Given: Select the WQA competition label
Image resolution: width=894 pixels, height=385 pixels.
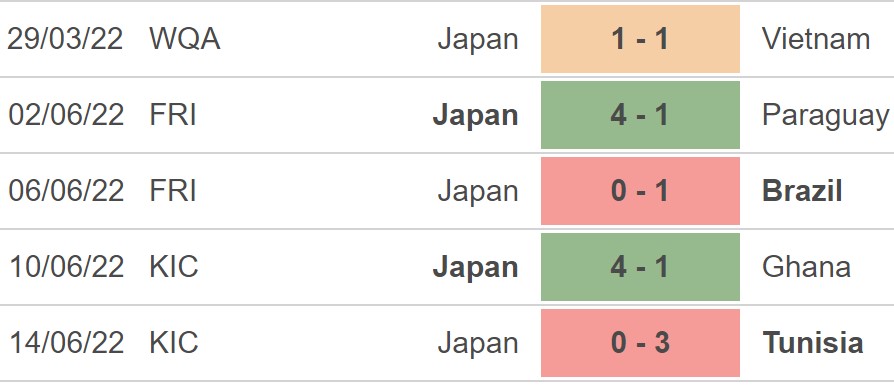Looking at the screenshot, I should [x=185, y=39].
